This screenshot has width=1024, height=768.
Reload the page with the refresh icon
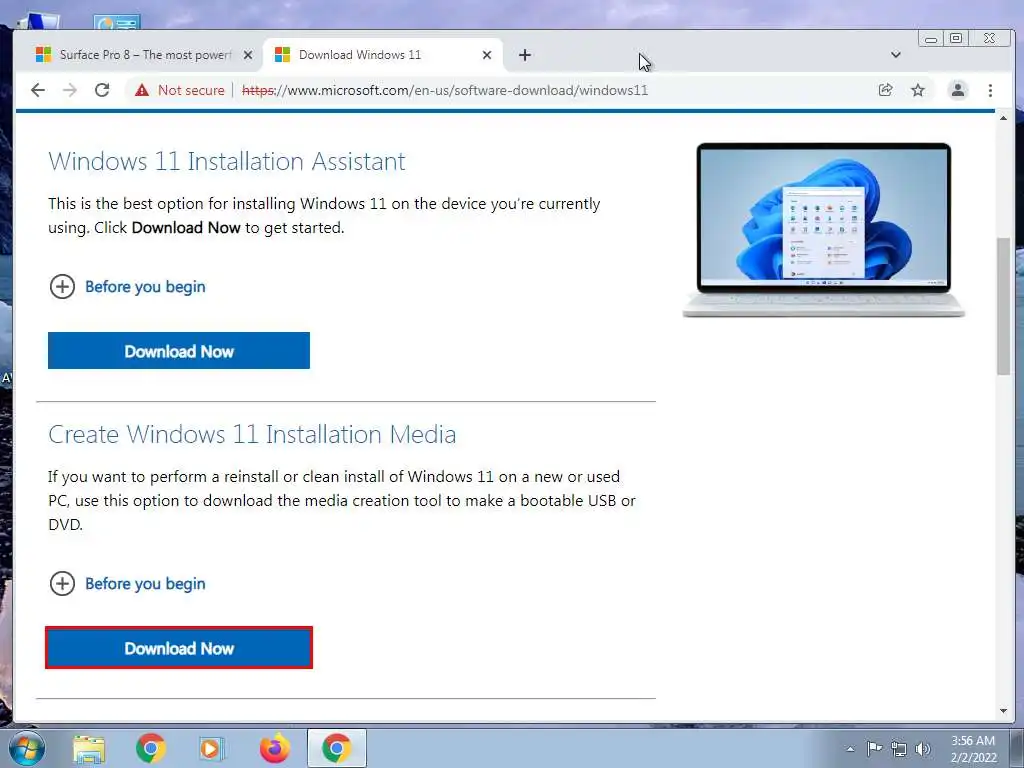click(102, 90)
